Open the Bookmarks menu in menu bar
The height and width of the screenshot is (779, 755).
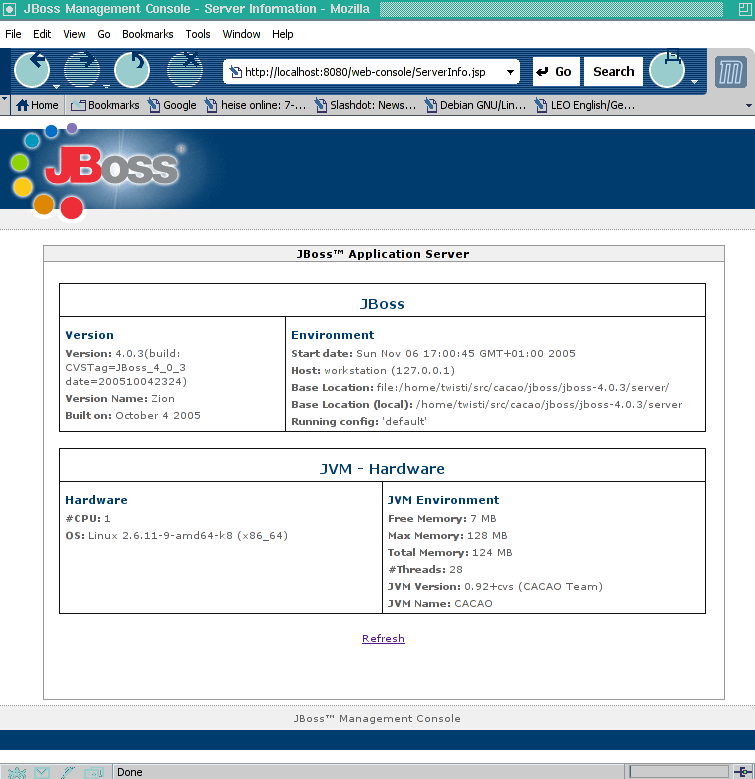(148, 34)
